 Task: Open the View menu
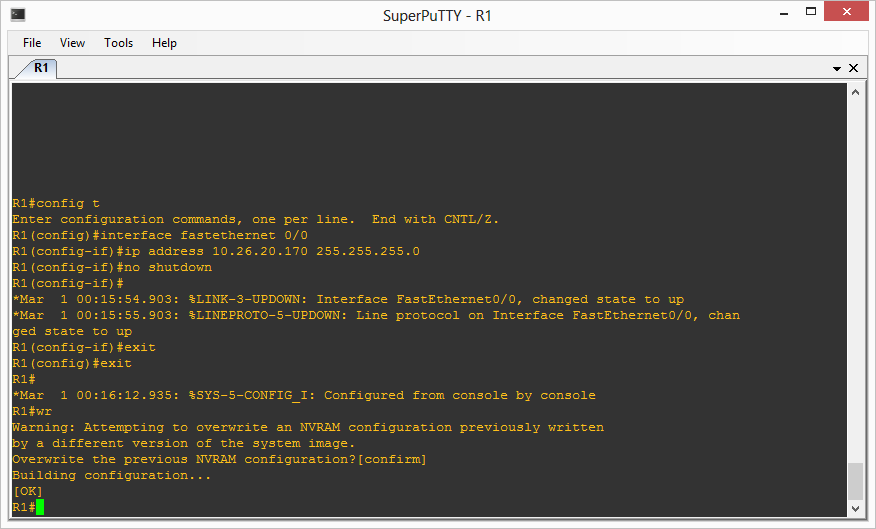72,43
